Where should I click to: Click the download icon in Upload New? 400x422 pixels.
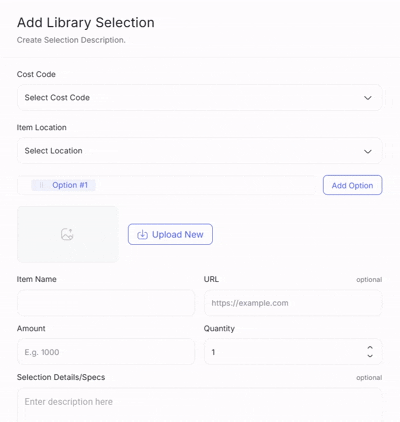coord(142,235)
